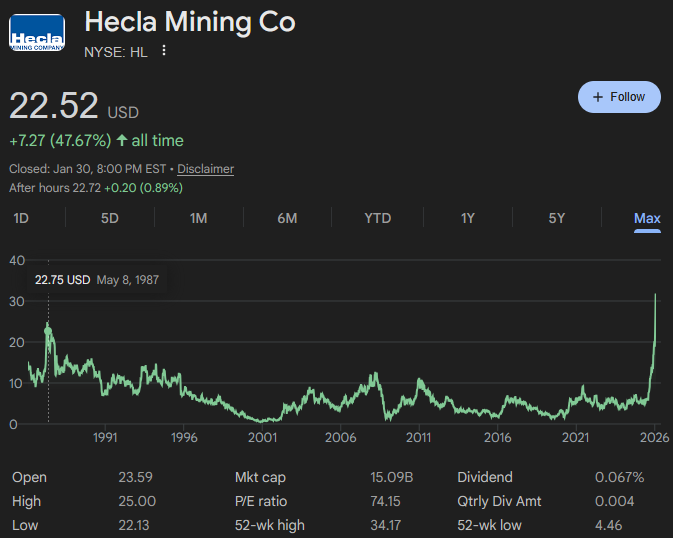Click the 2021 x-axis label
Viewport: 673px width, 538px height.
pyautogui.click(x=576, y=438)
